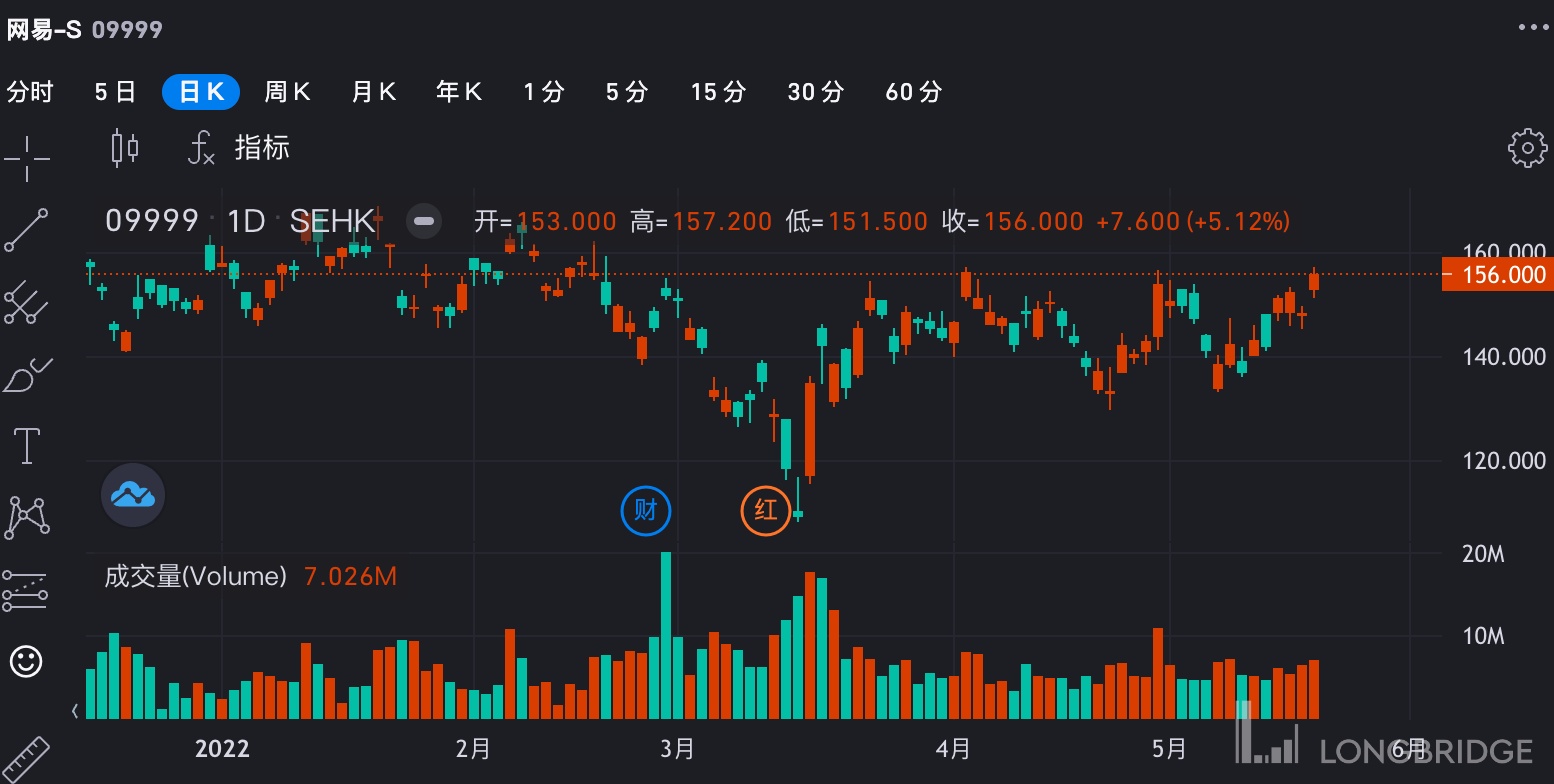Click the 156.000 current price label
The width and height of the screenshot is (1554, 784).
tap(1497, 274)
